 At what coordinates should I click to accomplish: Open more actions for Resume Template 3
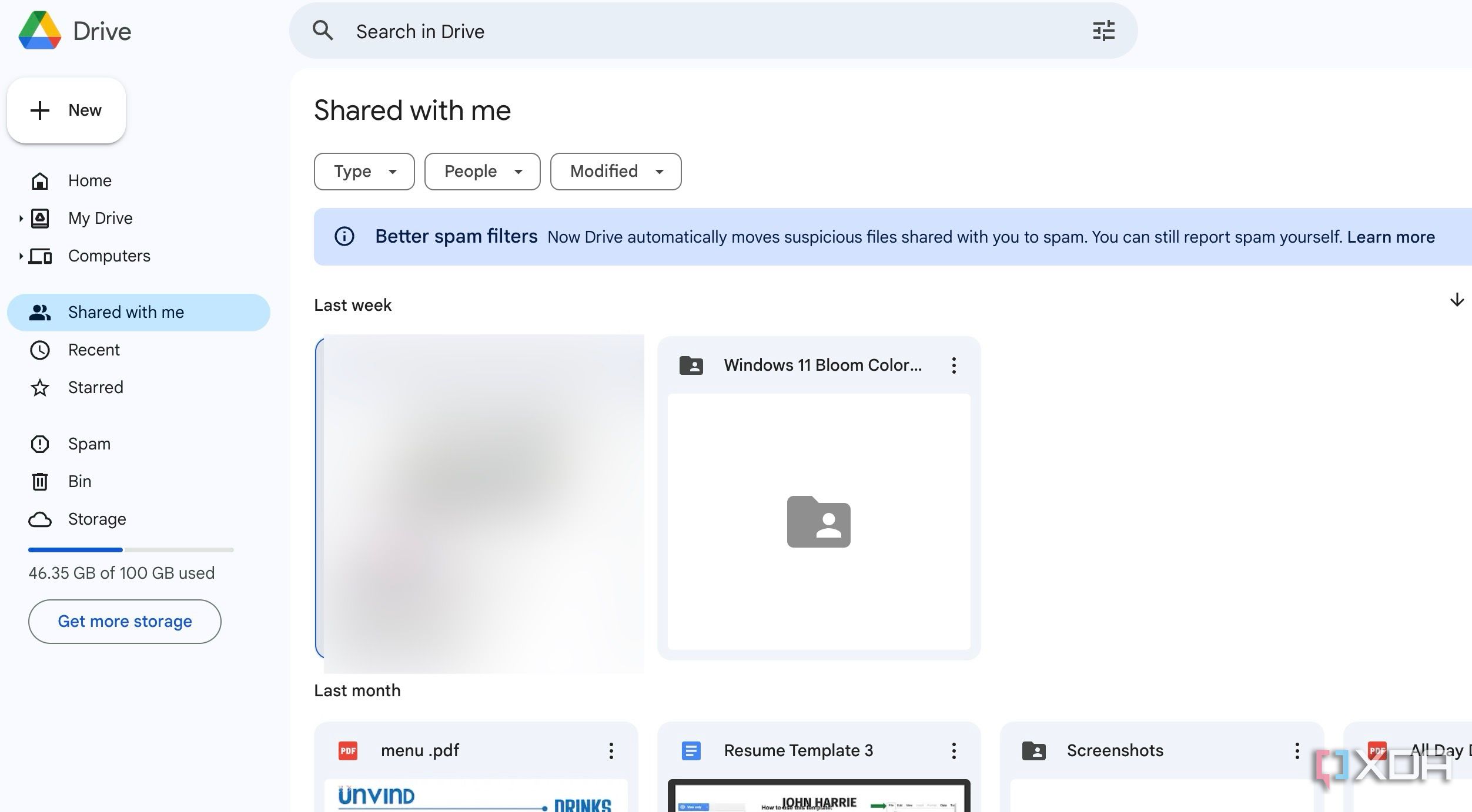(954, 751)
